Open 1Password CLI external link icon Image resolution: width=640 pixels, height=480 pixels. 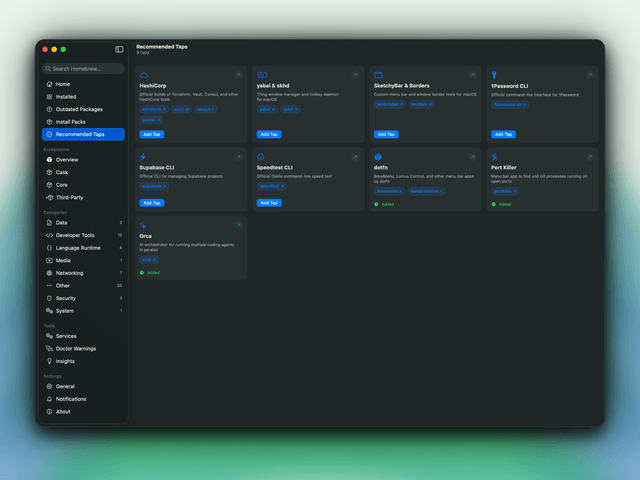click(x=590, y=75)
